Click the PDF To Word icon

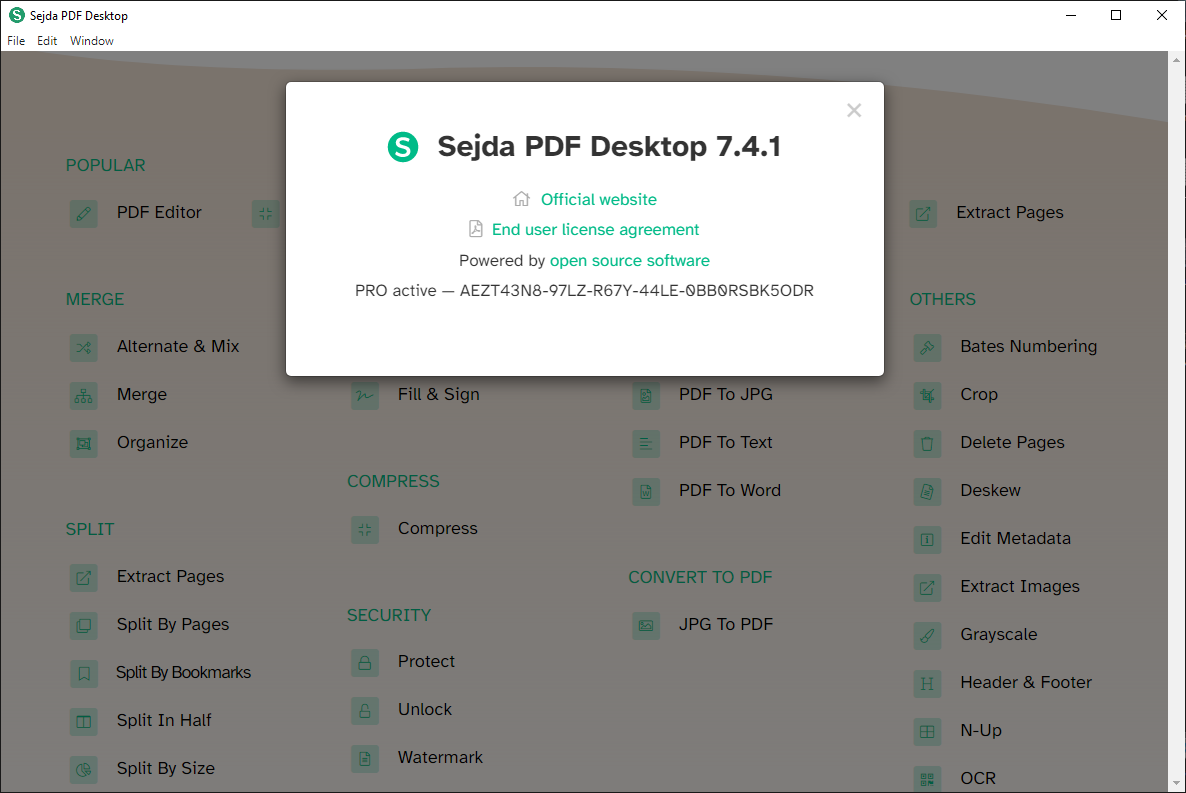(646, 492)
